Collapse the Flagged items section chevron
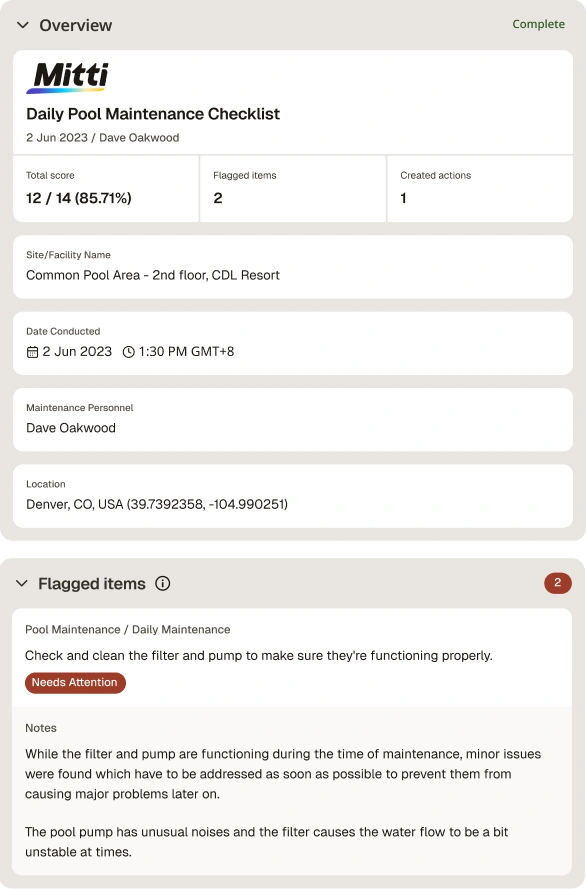Image resolution: width=586 pixels, height=889 pixels. 22,583
